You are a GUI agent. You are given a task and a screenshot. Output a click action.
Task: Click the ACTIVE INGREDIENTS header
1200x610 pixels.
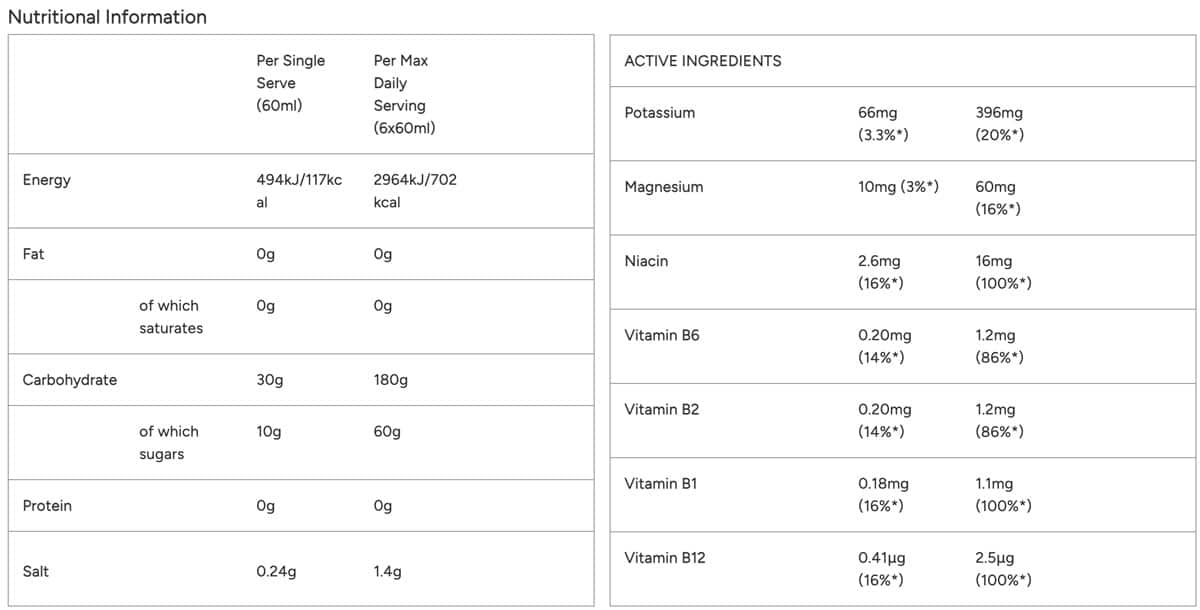(702, 61)
